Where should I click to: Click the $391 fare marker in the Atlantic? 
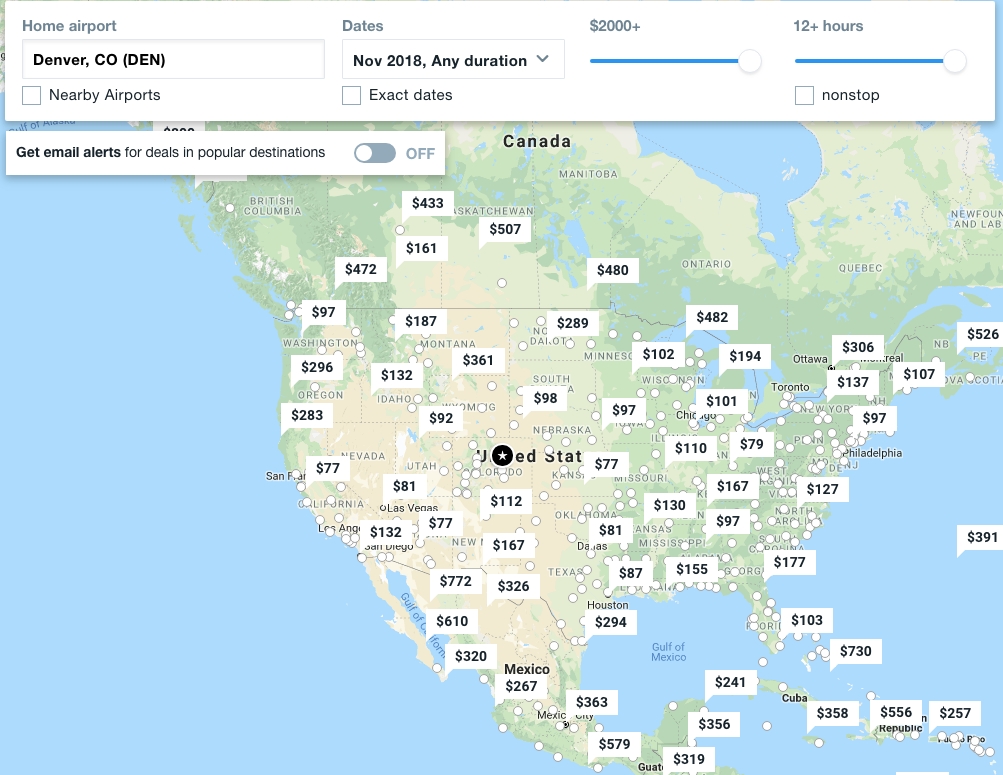(x=982, y=537)
